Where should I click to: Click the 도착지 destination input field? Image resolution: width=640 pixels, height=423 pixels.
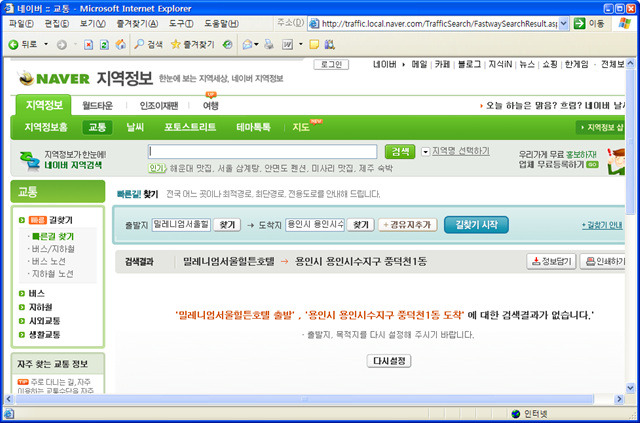point(315,225)
